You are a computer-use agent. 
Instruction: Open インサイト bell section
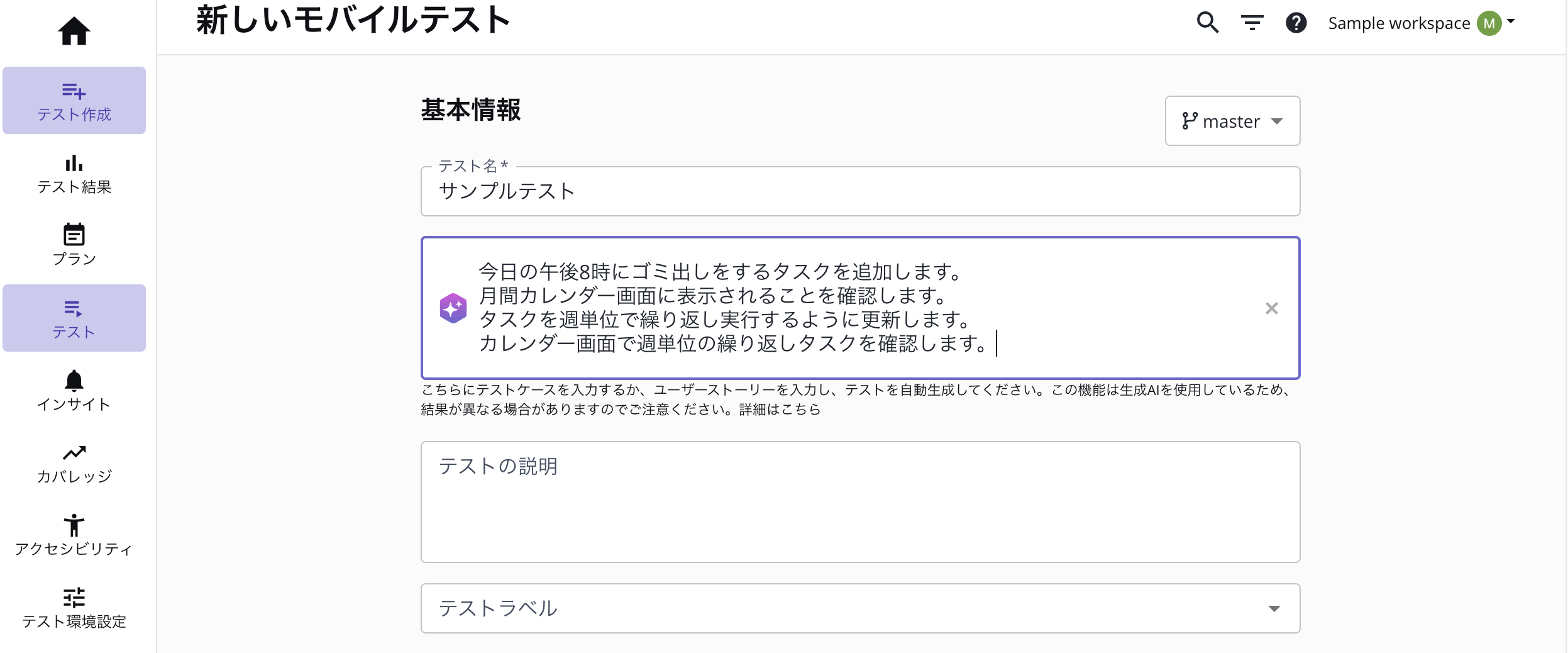point(74,391)
